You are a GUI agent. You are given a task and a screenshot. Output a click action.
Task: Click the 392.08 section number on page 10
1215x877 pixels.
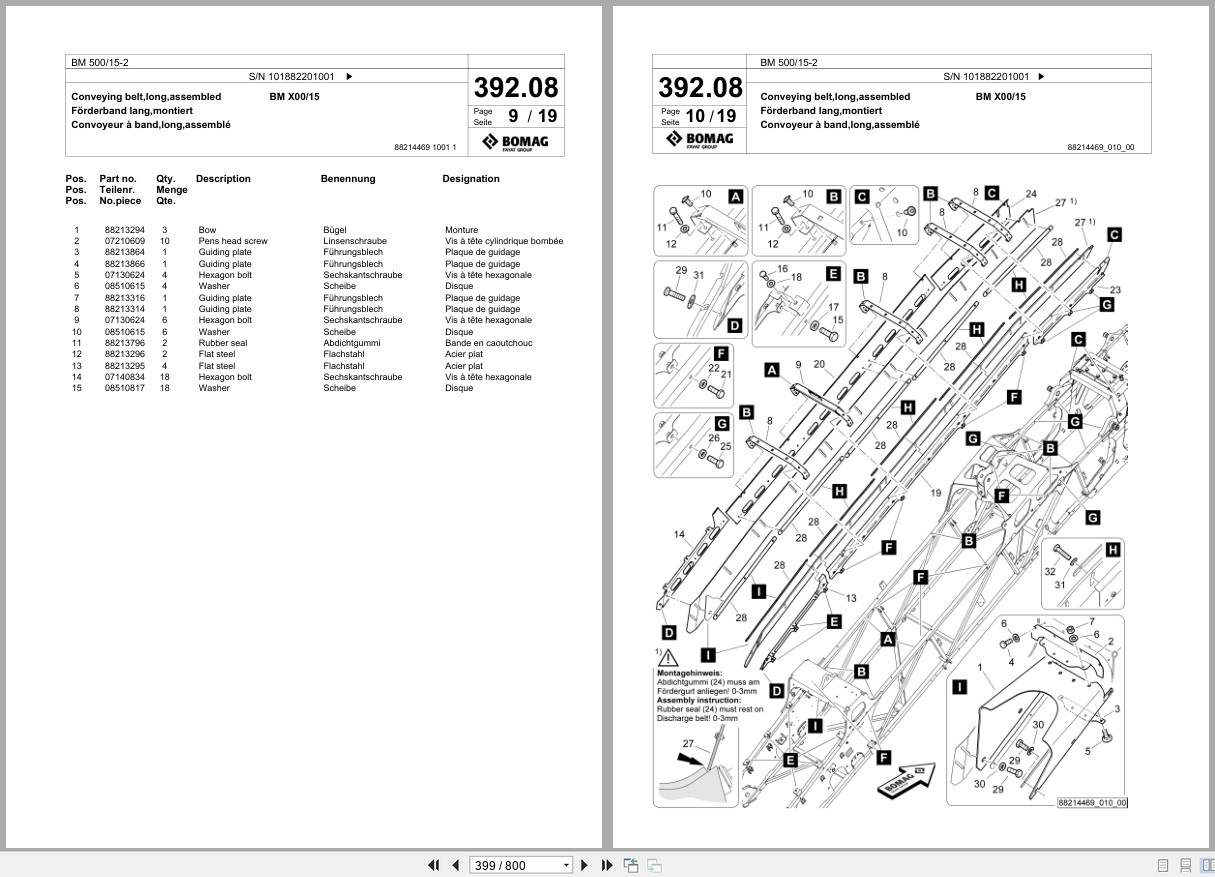click(701, 86)
